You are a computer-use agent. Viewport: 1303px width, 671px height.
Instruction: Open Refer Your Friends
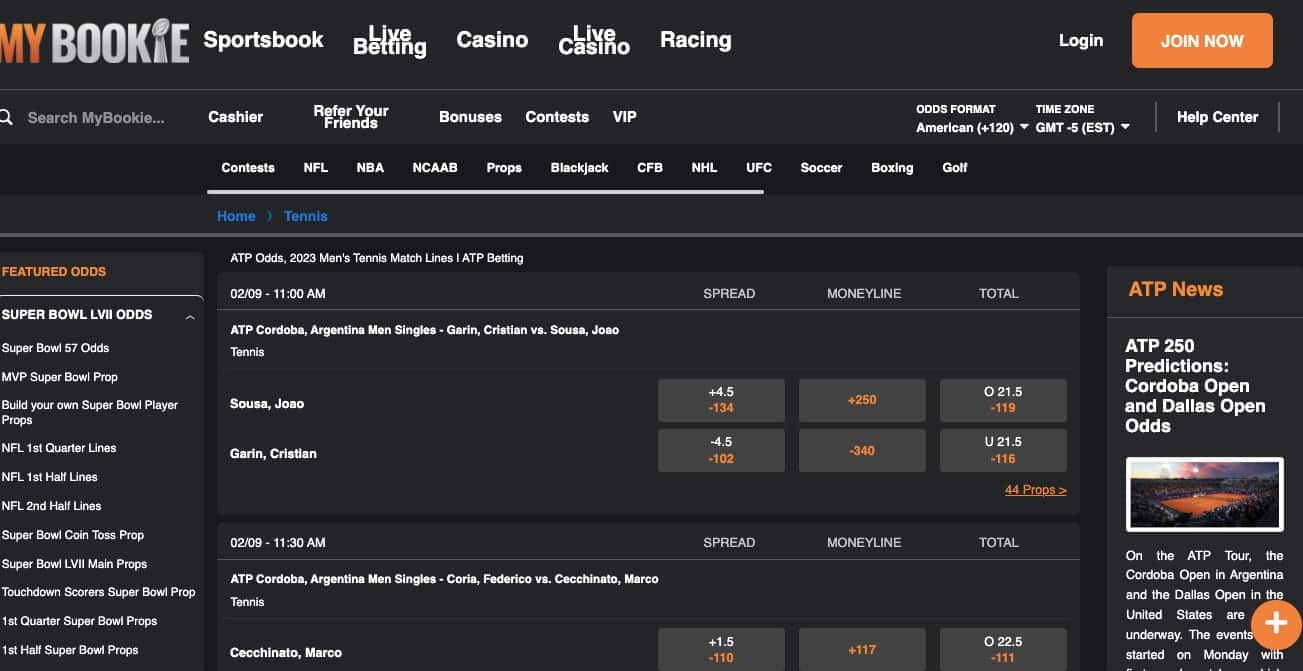(x=351, y=117)
